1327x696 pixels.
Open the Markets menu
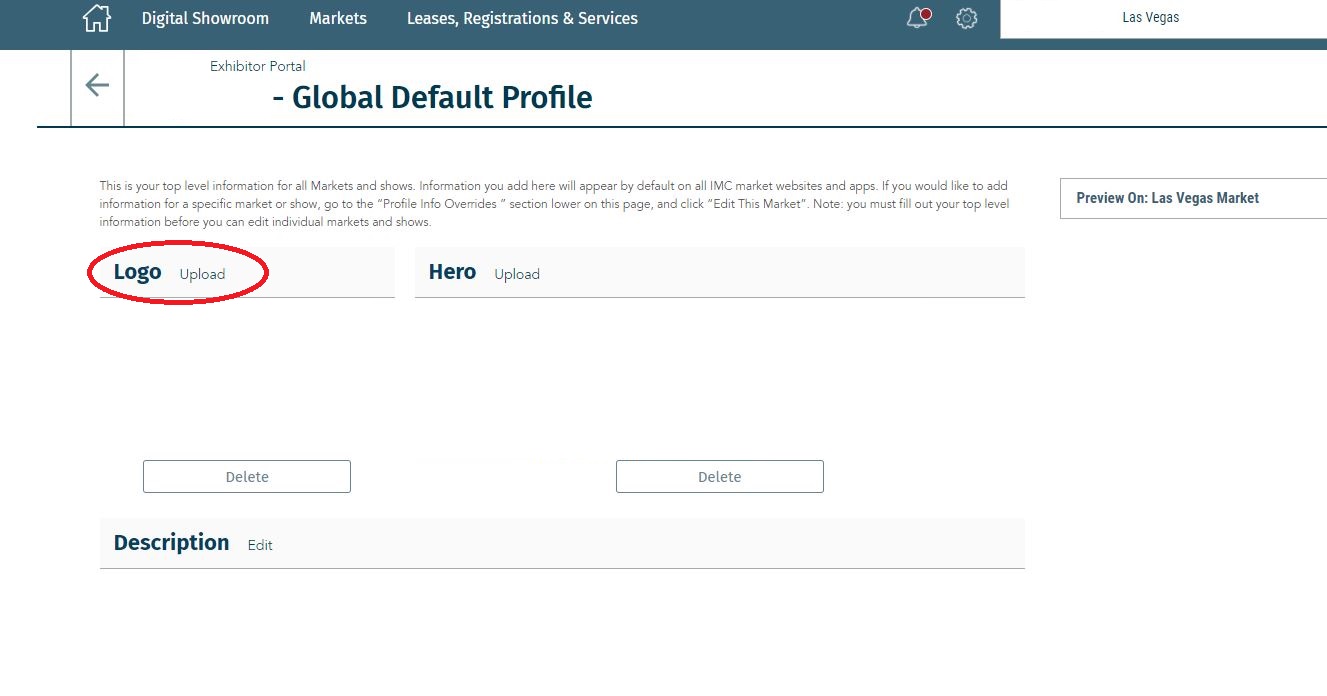[338, 18]
